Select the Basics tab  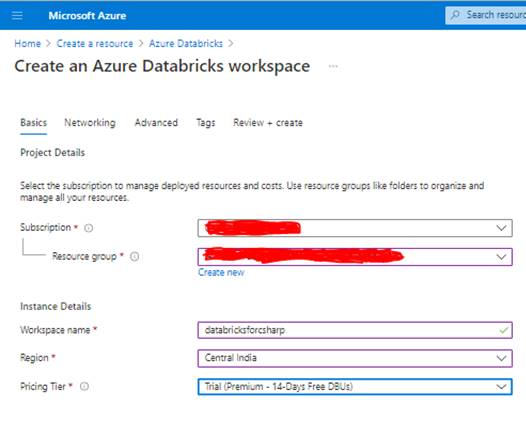[34, 123]
